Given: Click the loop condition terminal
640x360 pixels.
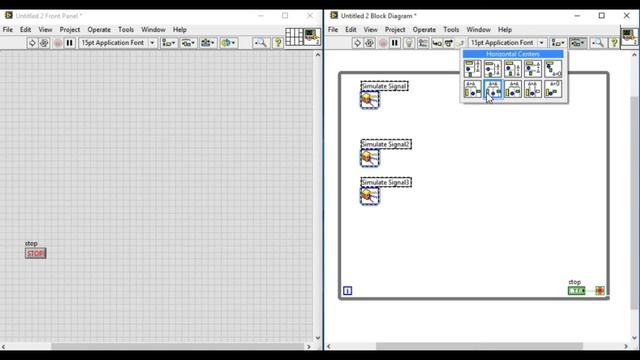Looking at the screenshot, I should click(x=600, y=291).
